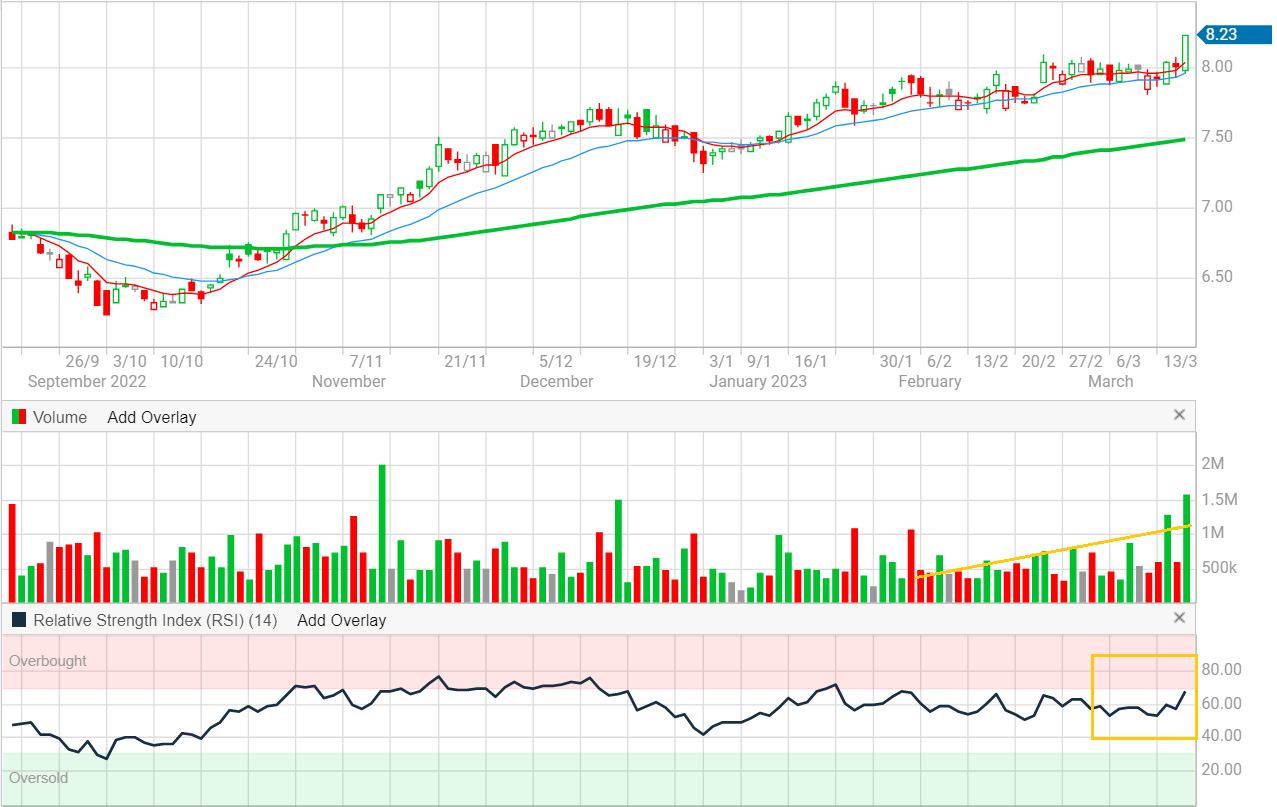Click Add Overlay in the Volume panel
The width and height of the screenshot is (1277, 807).
coord(151,417)
